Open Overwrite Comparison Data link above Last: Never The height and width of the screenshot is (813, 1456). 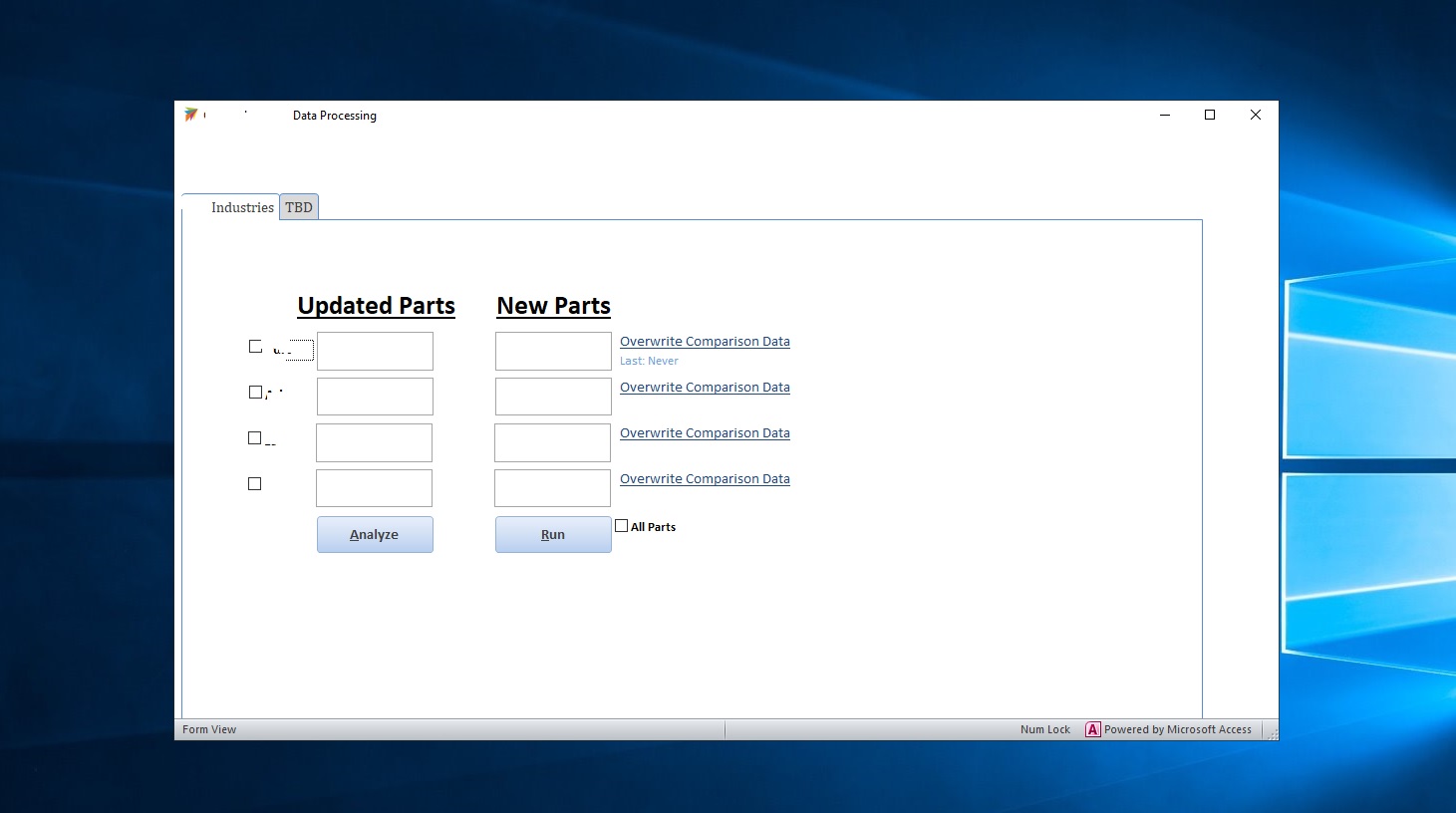[705, 341]
